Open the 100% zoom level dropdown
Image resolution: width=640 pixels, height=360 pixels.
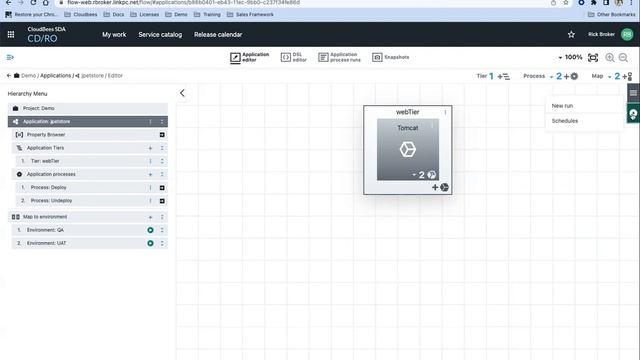click(x=570, y=57)
